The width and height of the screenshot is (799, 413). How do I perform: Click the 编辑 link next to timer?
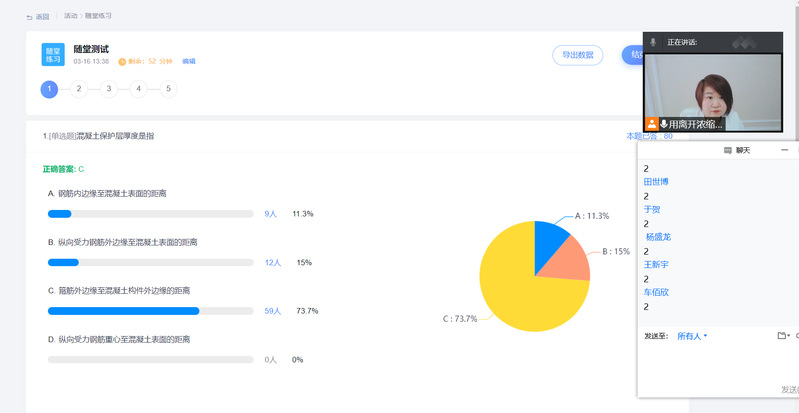[x=189, y=62]
